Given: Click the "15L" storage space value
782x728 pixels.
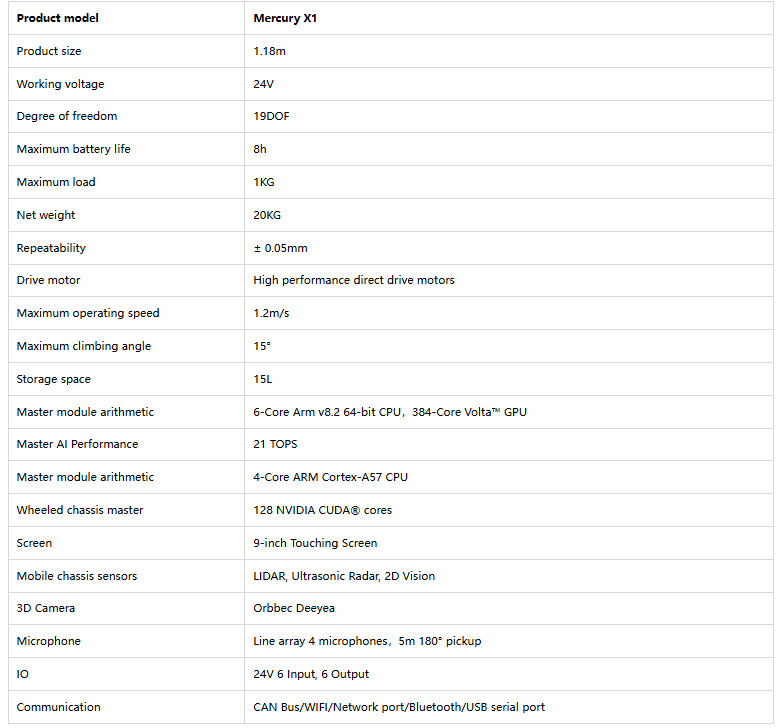Looking at the screenshot, I should point(263,379).
